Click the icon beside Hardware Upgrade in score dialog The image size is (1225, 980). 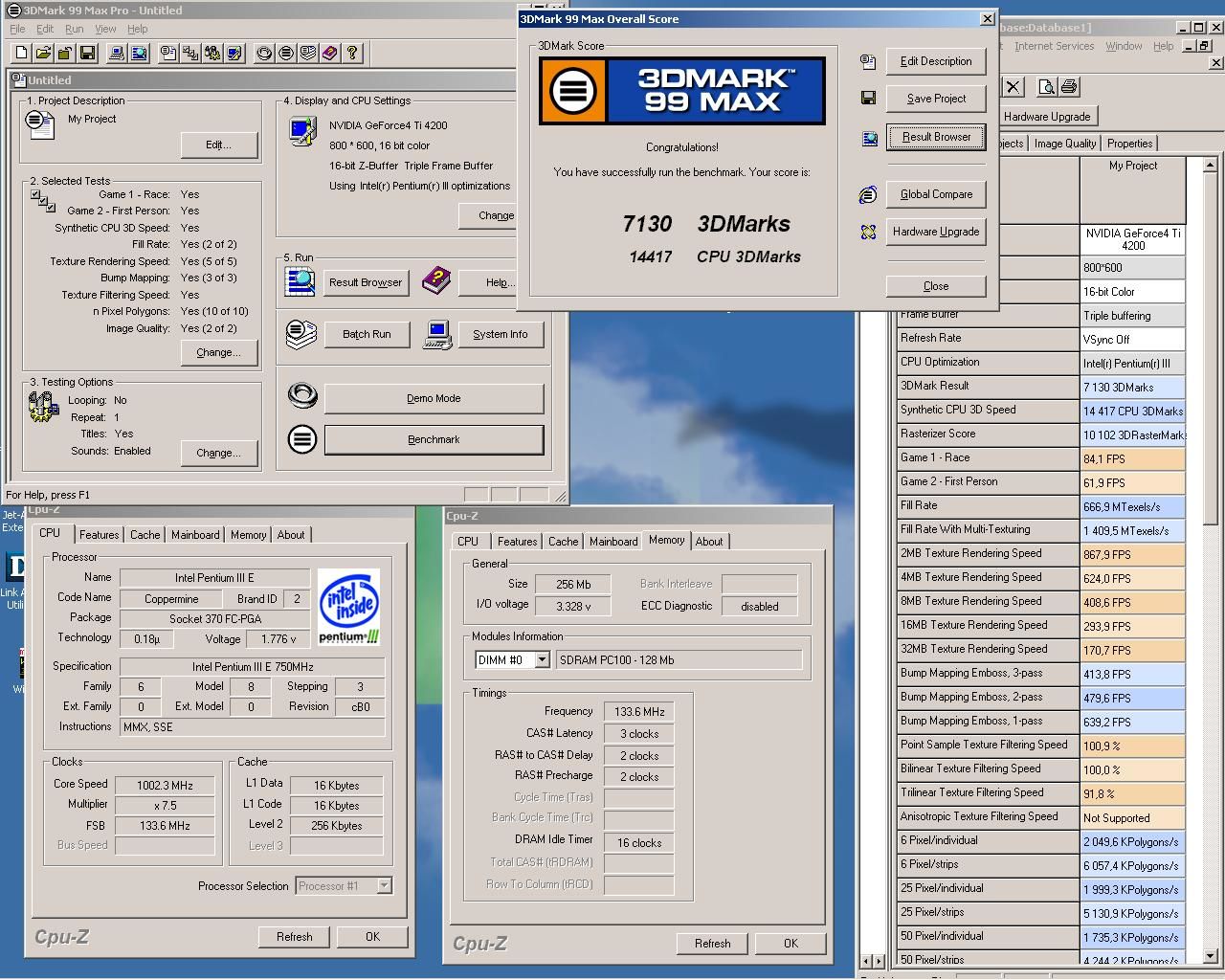coord(868,232)
